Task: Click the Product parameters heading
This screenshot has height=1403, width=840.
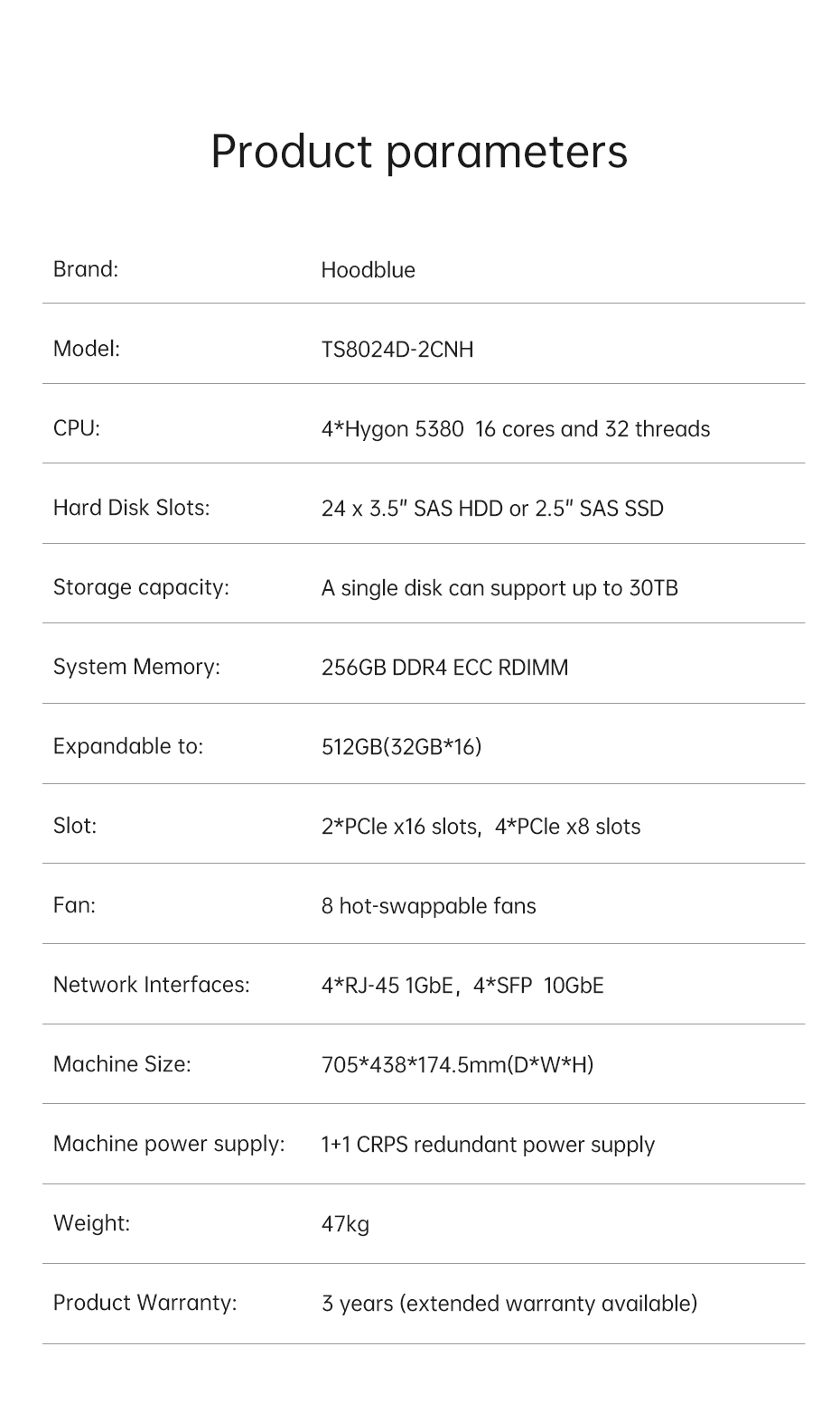Action: click(x=419, y=151)
